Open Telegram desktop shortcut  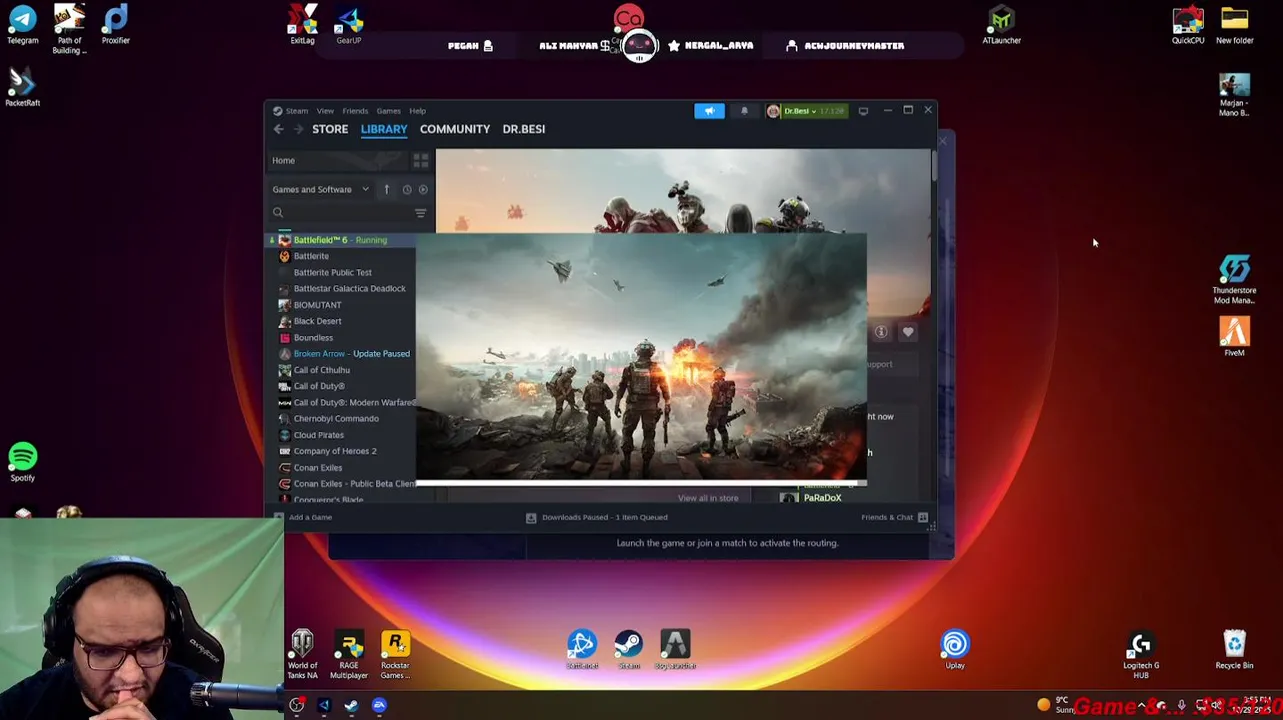tap(23, 26)
